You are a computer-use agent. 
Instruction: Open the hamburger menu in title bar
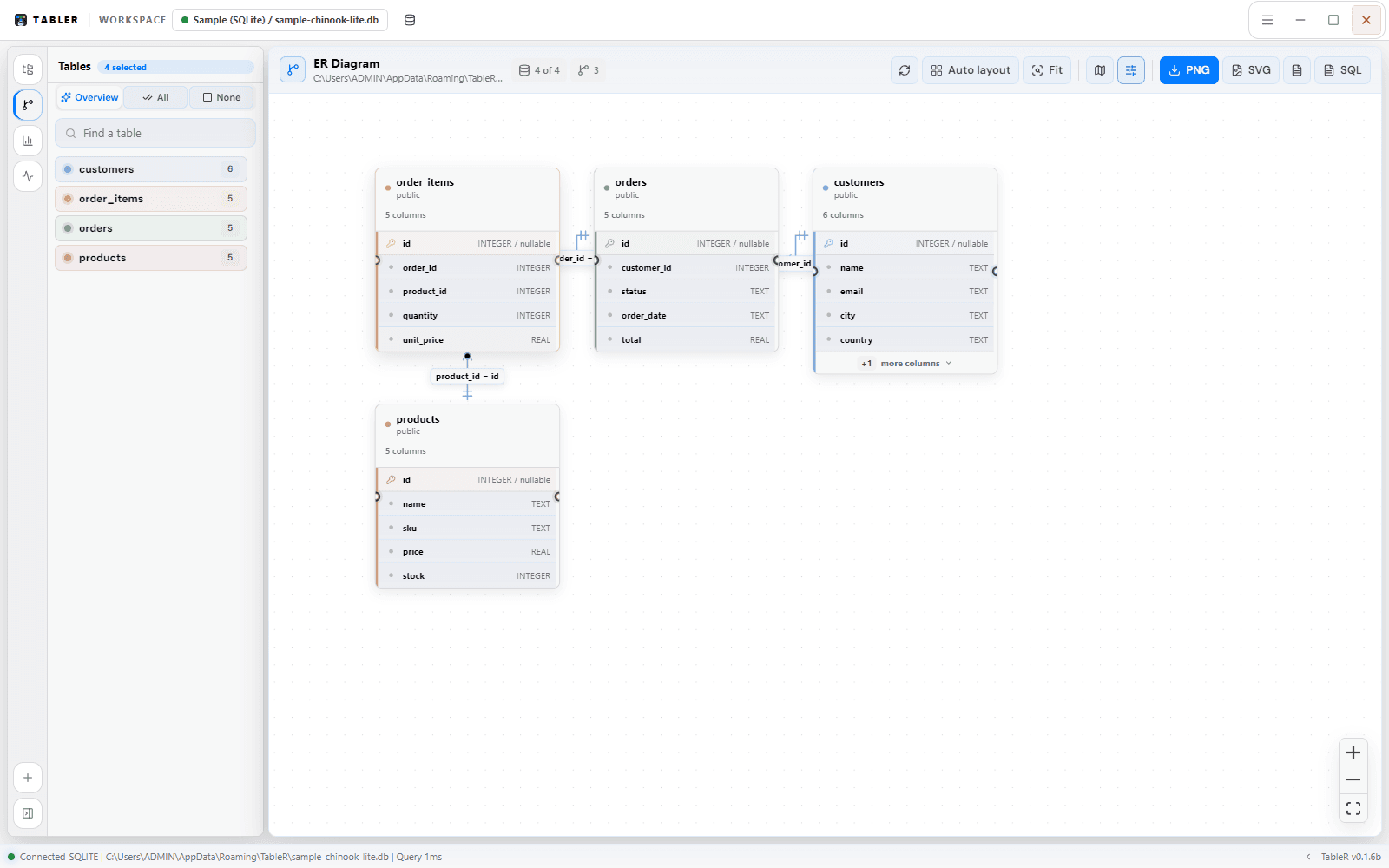point(1267,20)
